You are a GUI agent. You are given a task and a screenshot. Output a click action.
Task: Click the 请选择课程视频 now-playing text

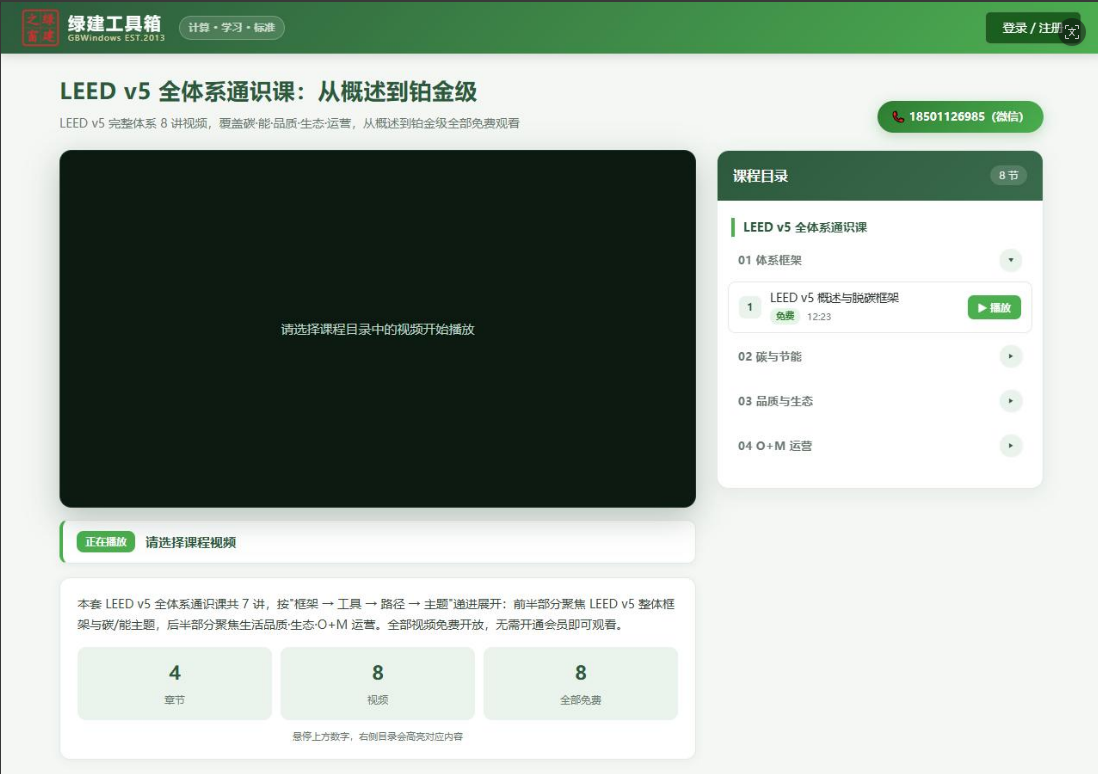pyautogui.click(x=190, y=542)
